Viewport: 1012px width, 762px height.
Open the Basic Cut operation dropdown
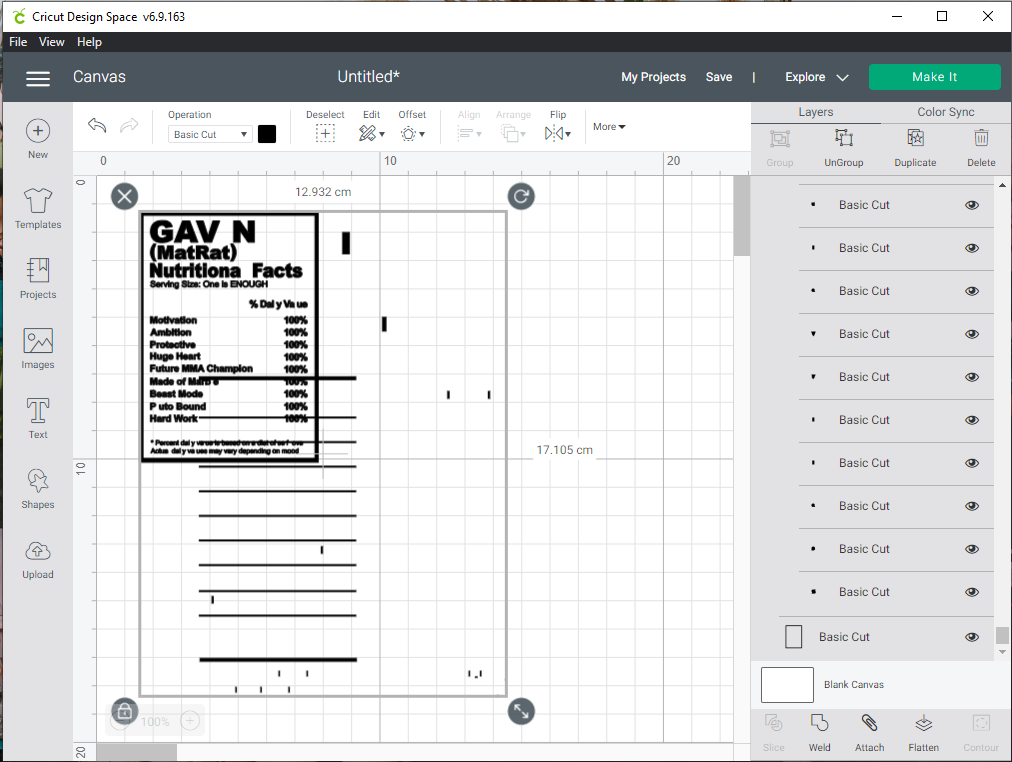click(x=209, y=133)
